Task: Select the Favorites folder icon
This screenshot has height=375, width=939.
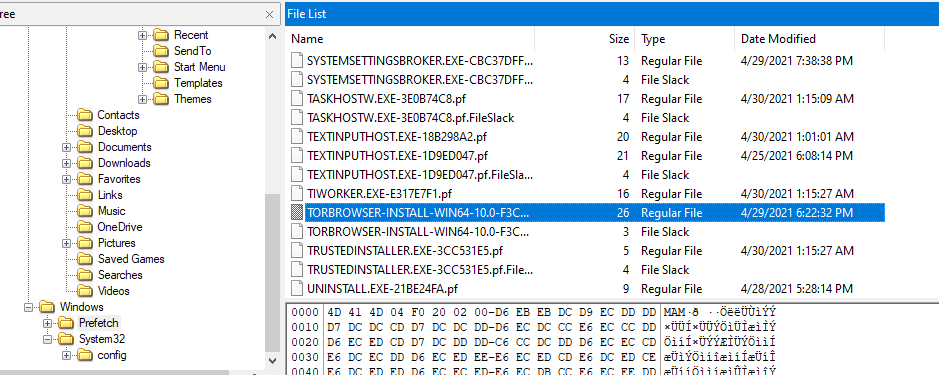Action: pyautogui.click(x=84, y=179)
